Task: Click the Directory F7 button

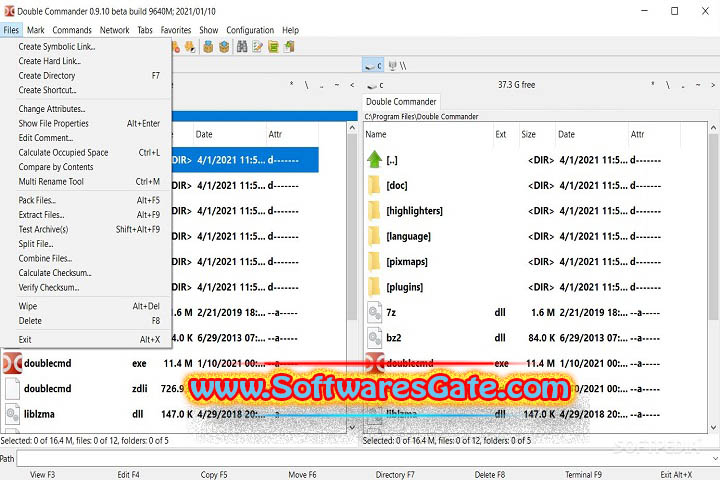Action: coord(395,474)
